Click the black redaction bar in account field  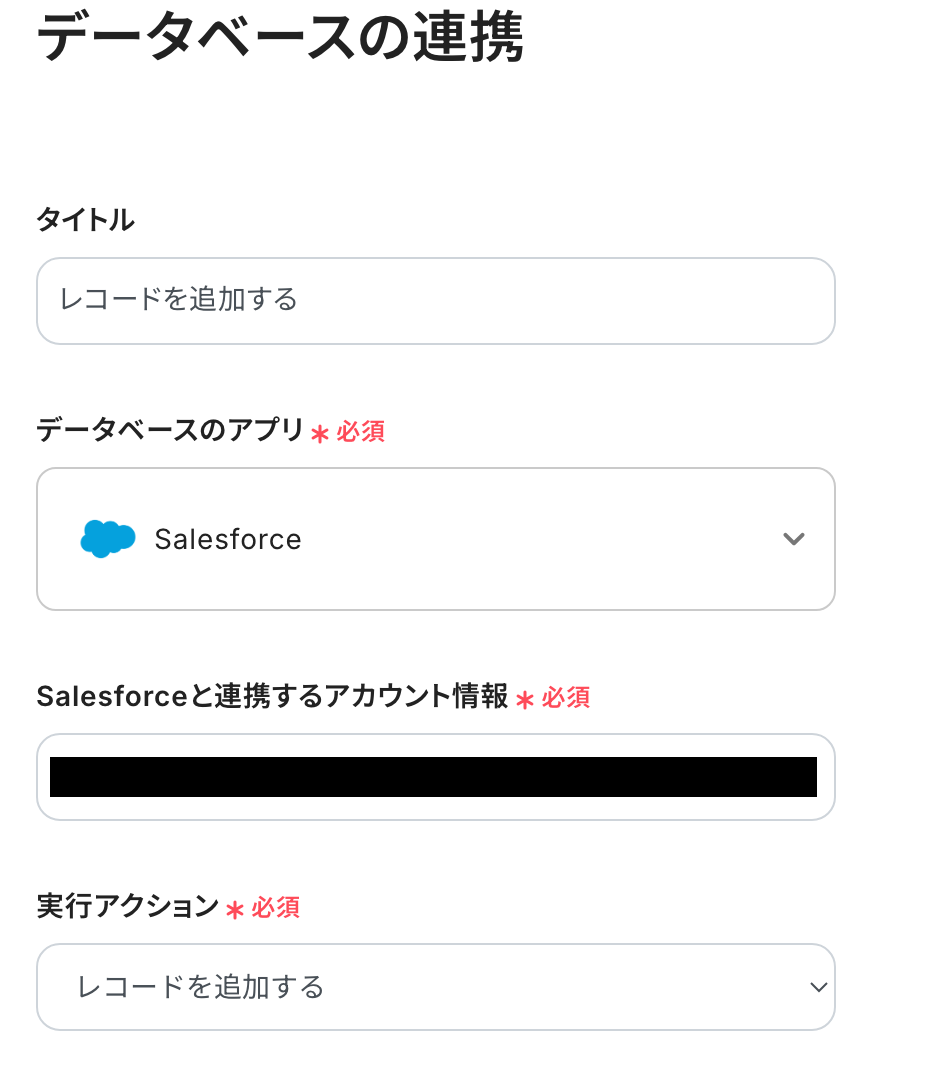coord(433,777)
